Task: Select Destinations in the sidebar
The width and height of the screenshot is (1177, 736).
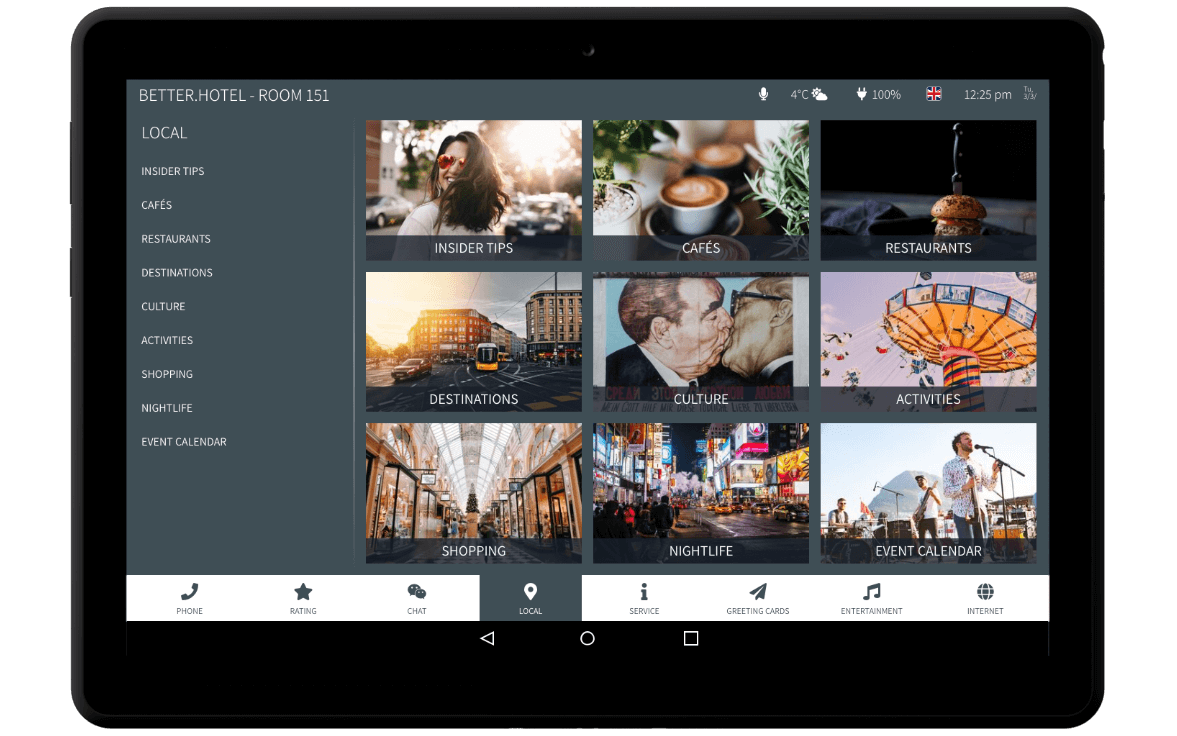Action: point(176,273)
